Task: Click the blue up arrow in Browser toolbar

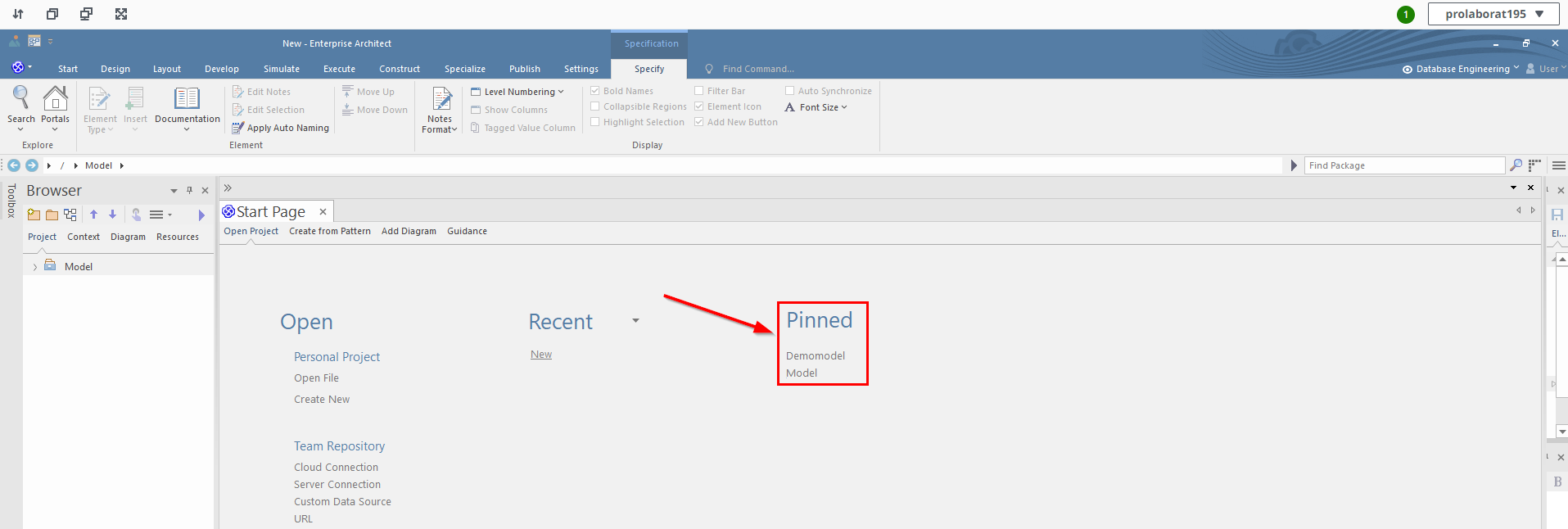Action: click(94, 215)
